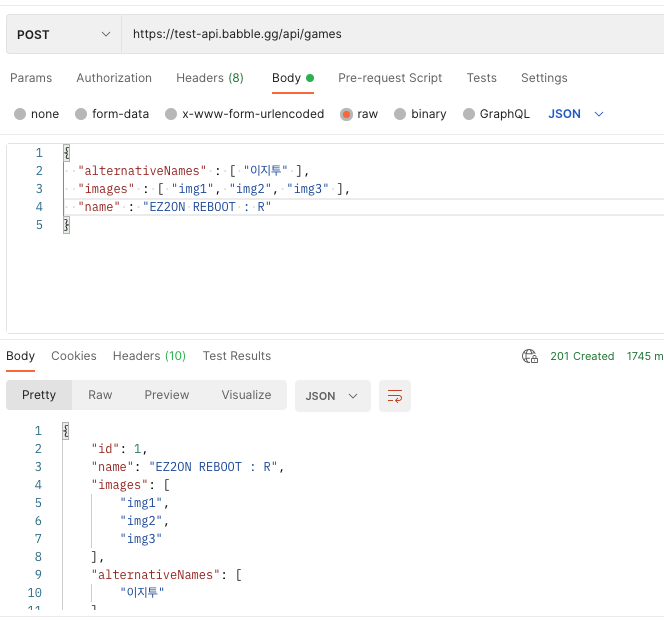Screen dimensions: 664x620
Task: Switch to the Tests tab
Action: click(x=481, y=78)
